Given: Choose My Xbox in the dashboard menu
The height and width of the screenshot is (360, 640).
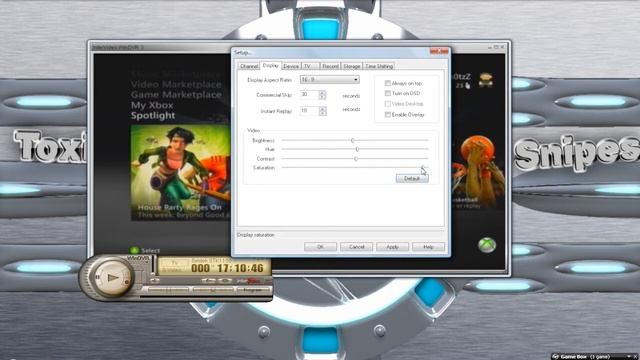Looking at the screenshot, I should coord(152,105).
